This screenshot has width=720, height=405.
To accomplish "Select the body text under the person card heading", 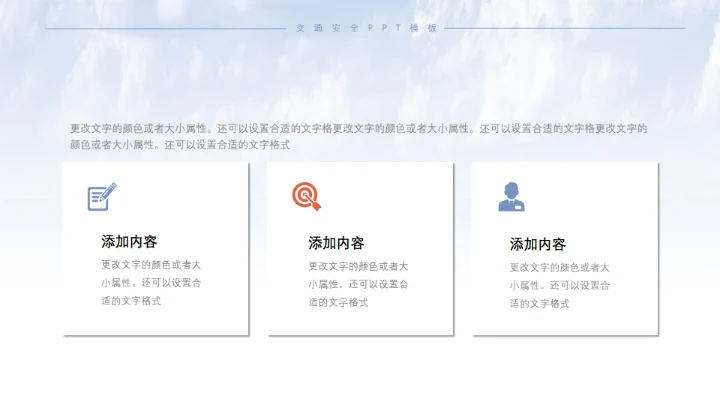I will tap(559, 285).
